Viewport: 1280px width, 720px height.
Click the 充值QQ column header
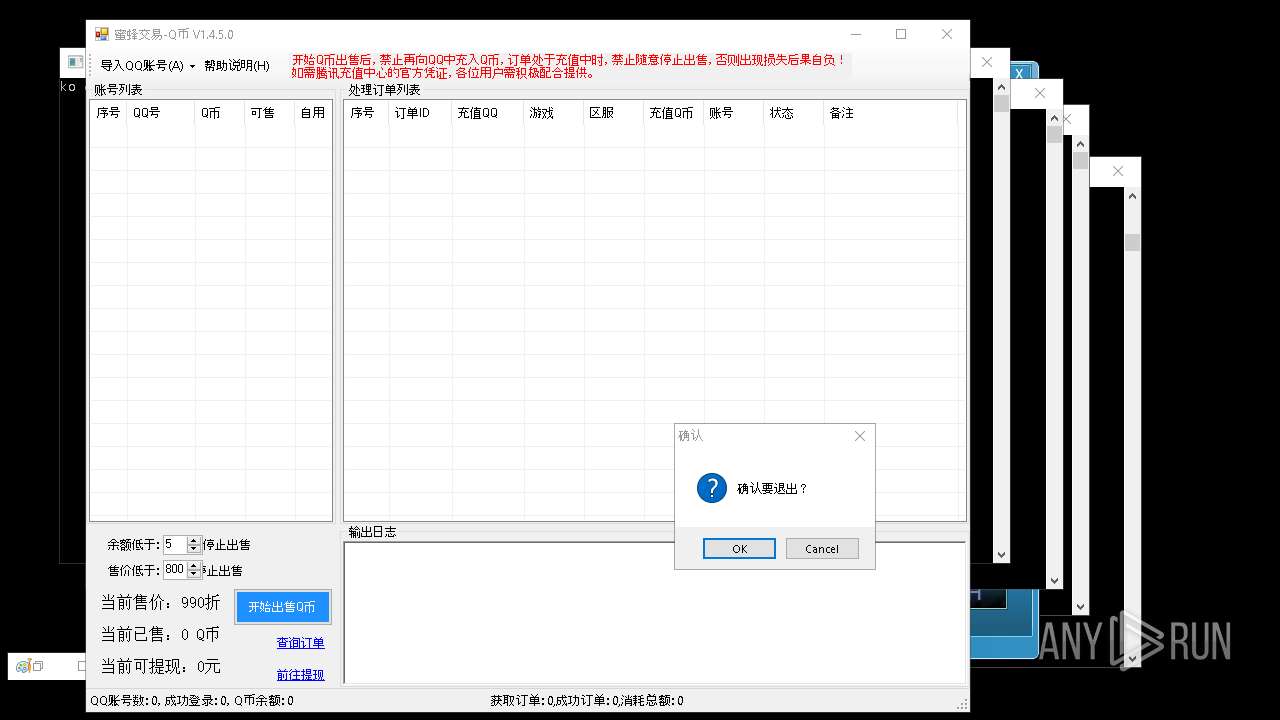coord(488,113)
